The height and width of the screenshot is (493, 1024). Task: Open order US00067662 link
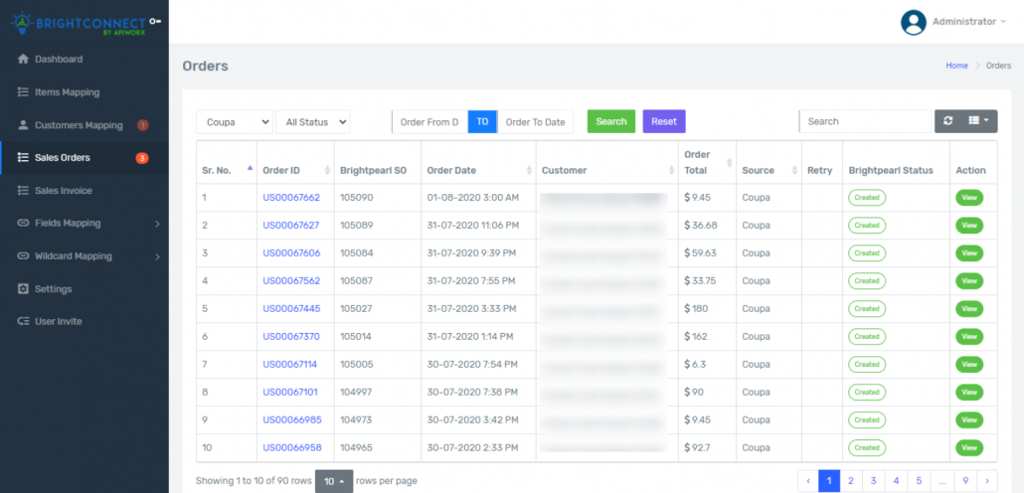pyautogui.click(x=291, y=197)
